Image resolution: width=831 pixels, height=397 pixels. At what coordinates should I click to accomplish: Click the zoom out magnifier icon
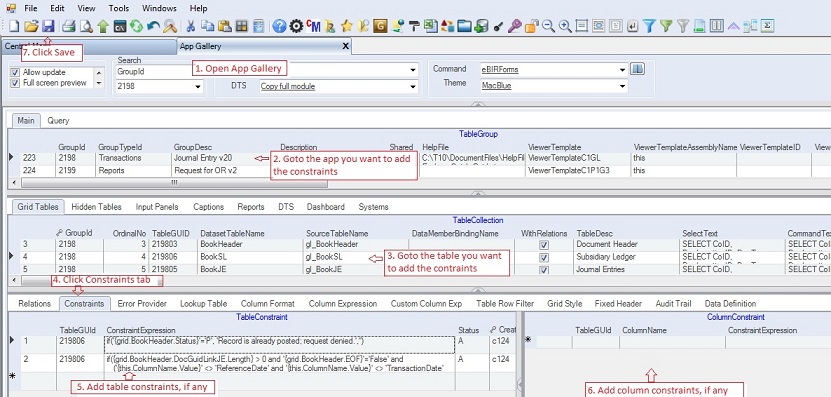coord(548,26)
